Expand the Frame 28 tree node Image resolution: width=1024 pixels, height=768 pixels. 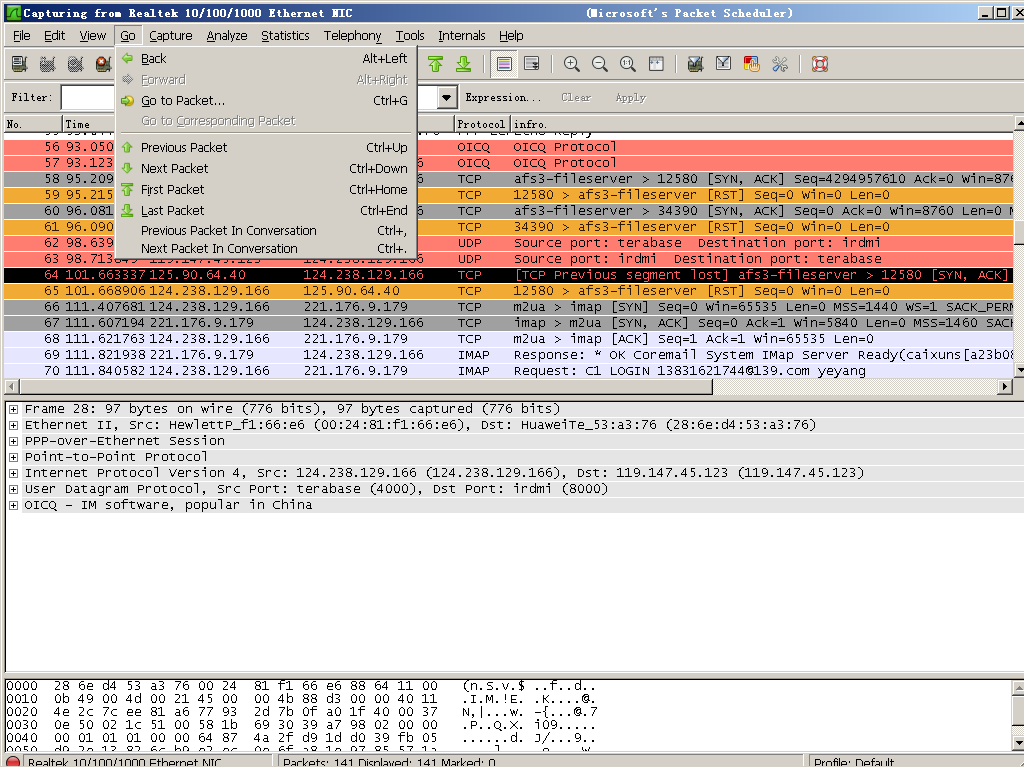tap(13, 409)
